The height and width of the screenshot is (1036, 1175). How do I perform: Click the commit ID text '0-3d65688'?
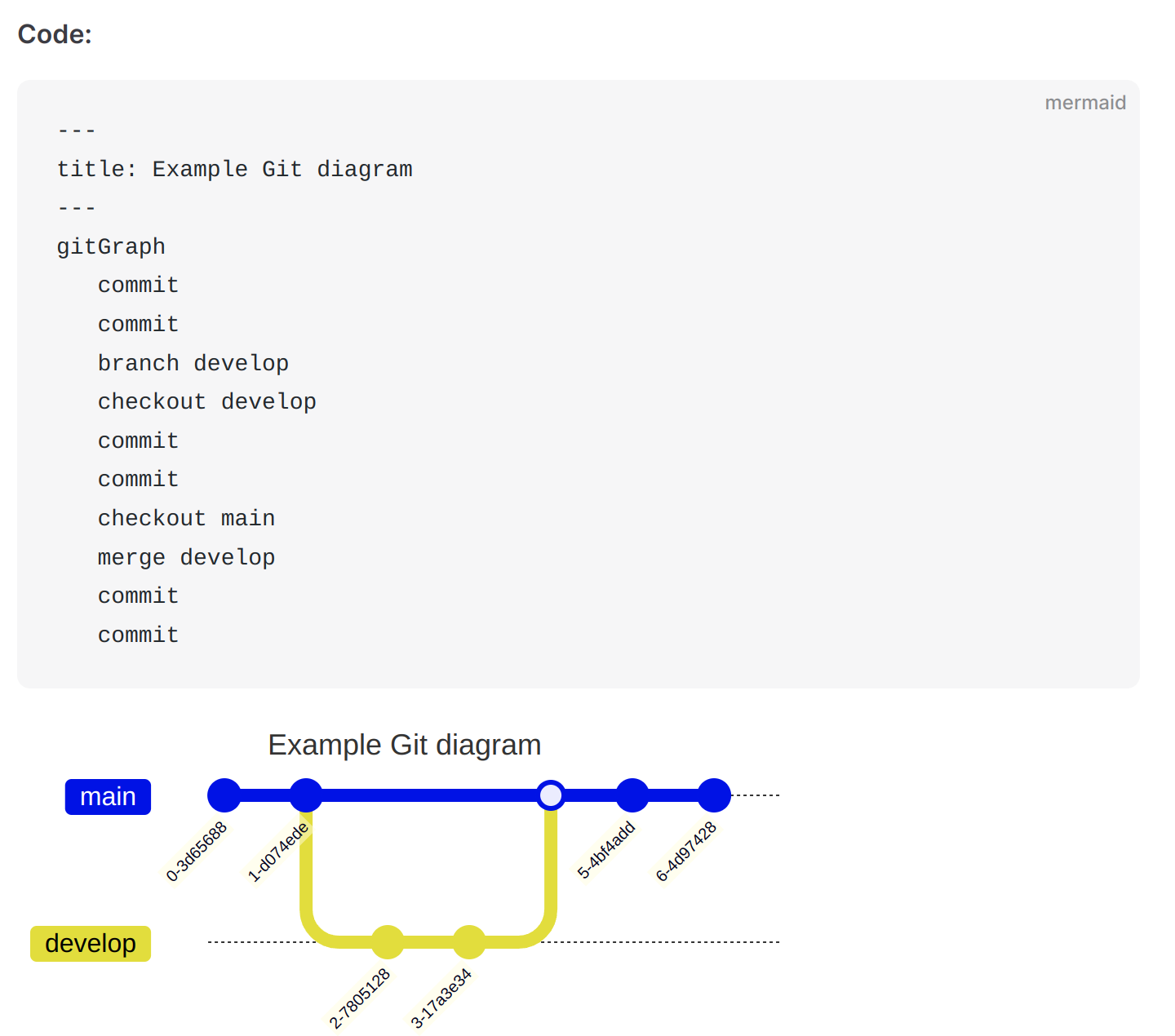196,852
